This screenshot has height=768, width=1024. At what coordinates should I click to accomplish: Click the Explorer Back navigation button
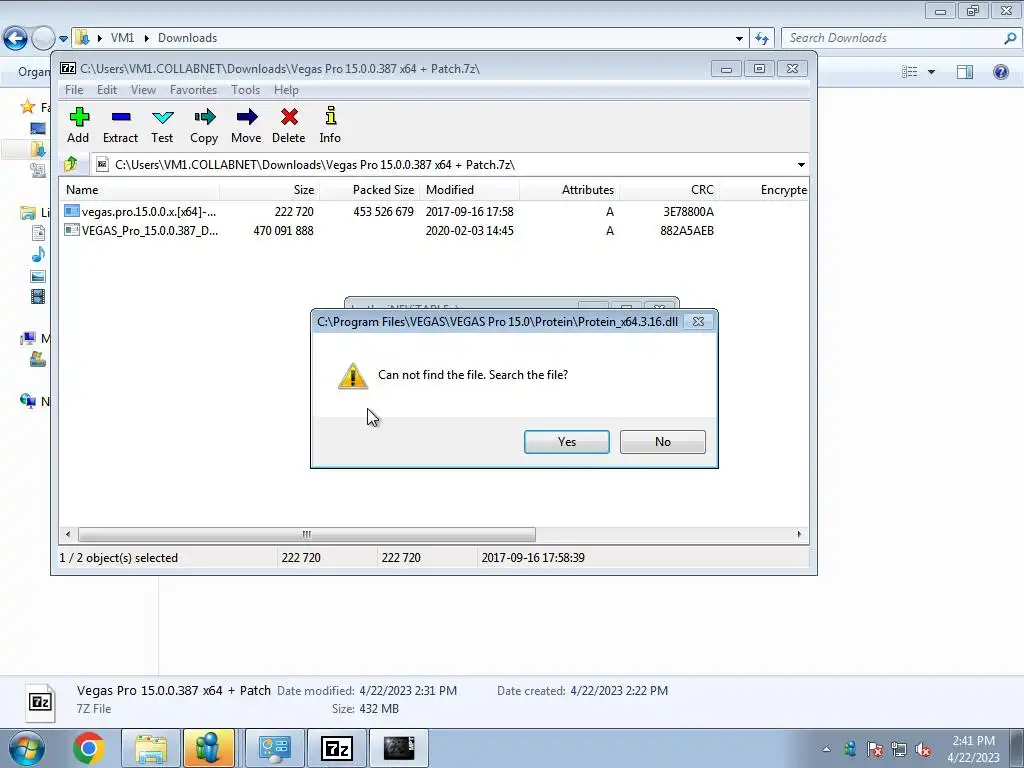point(15,39)
